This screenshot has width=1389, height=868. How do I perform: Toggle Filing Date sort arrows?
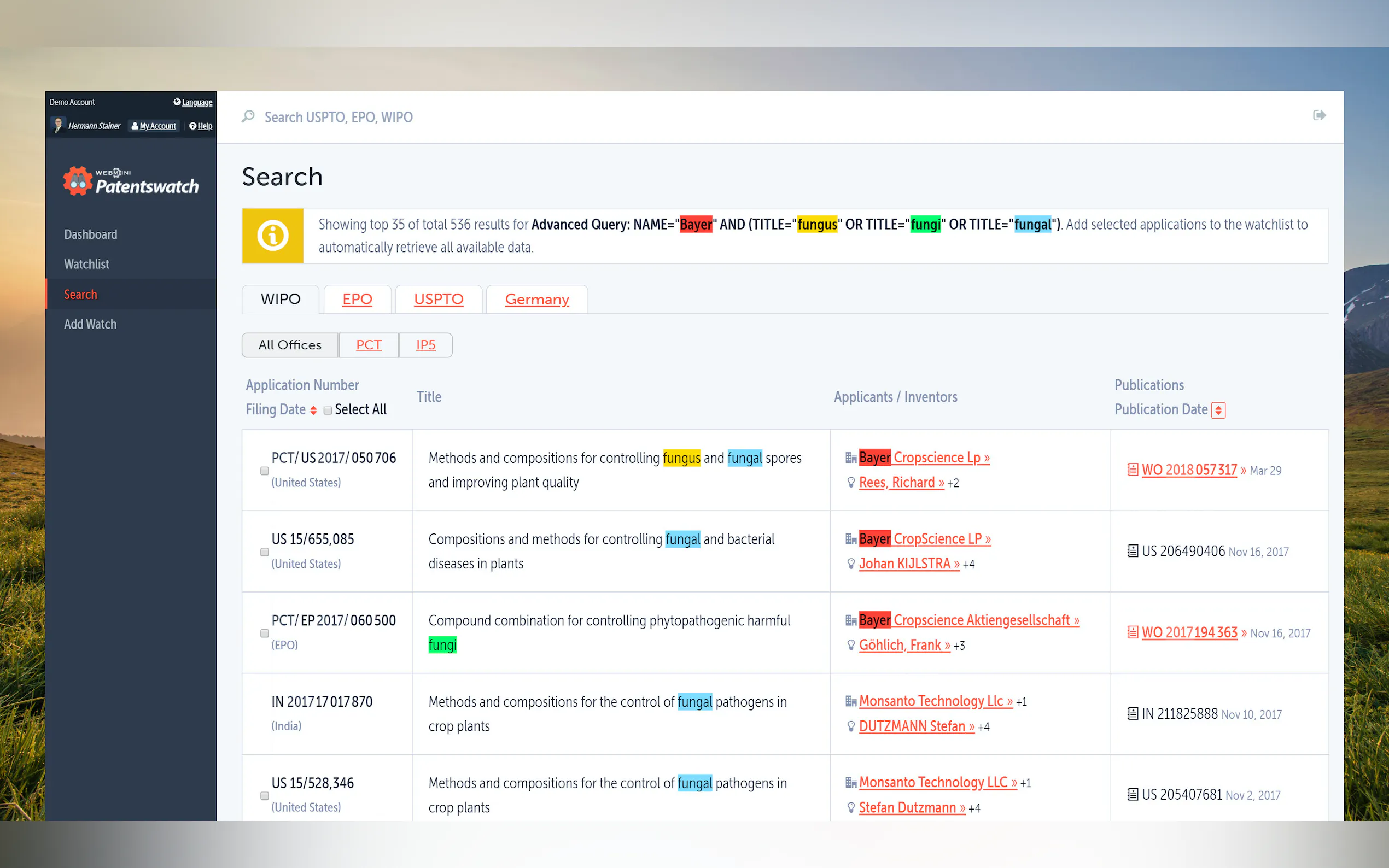tap(313, 410)
